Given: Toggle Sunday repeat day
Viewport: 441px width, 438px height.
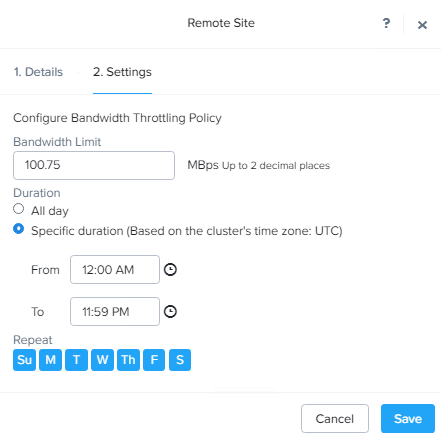Looking at the screenshot, I should (x=24, y=360).
